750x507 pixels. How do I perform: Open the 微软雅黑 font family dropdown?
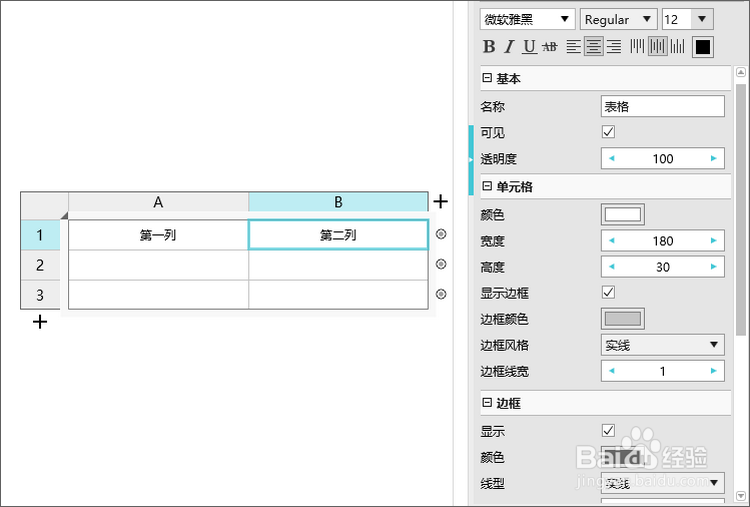(528, 19)
